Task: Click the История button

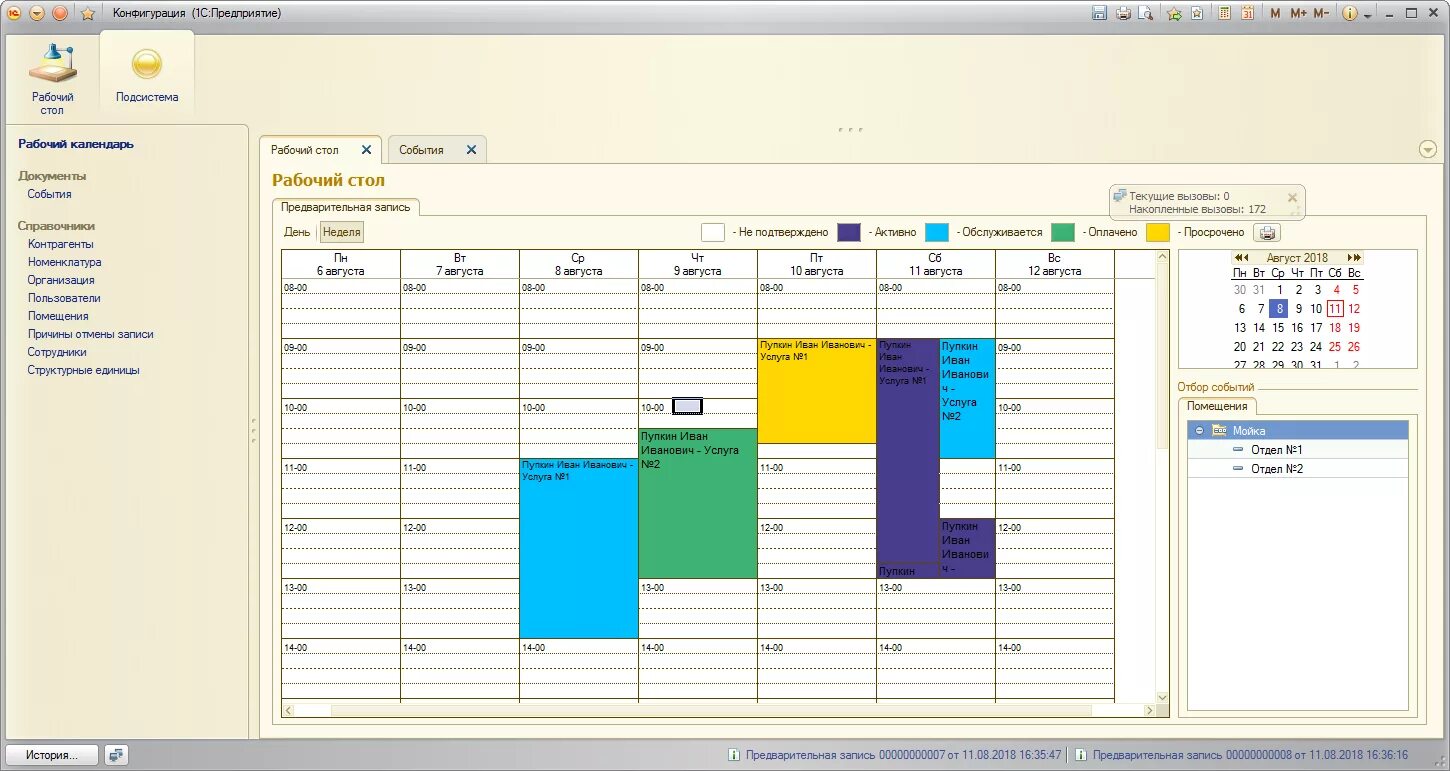Action: (52, 755)
